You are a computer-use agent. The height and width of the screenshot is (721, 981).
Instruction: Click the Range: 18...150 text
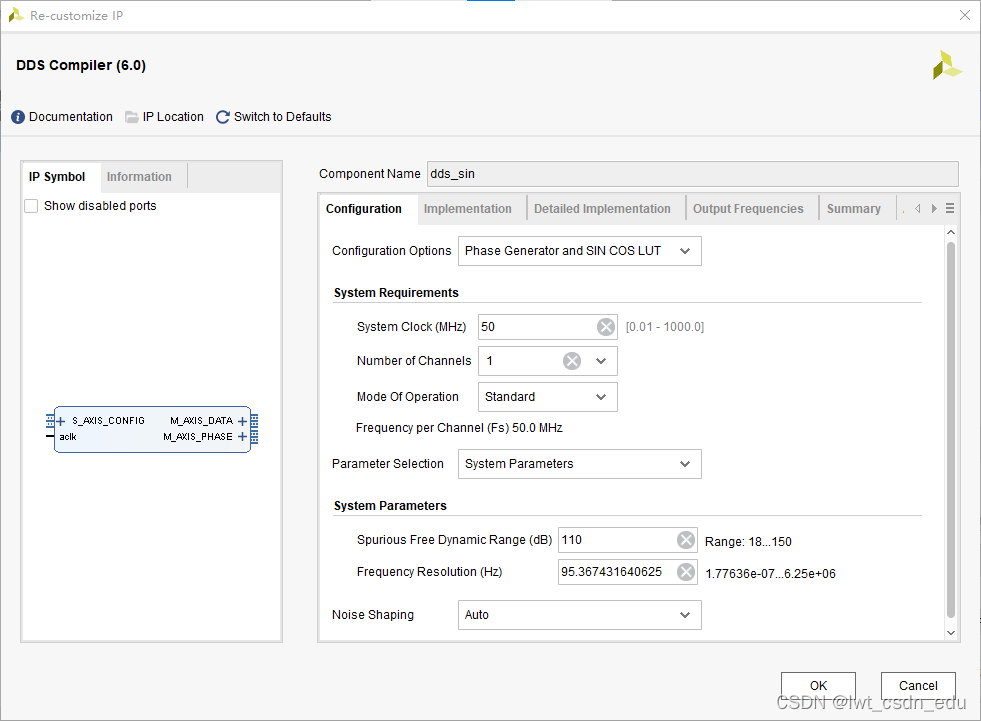pos(748,542)
